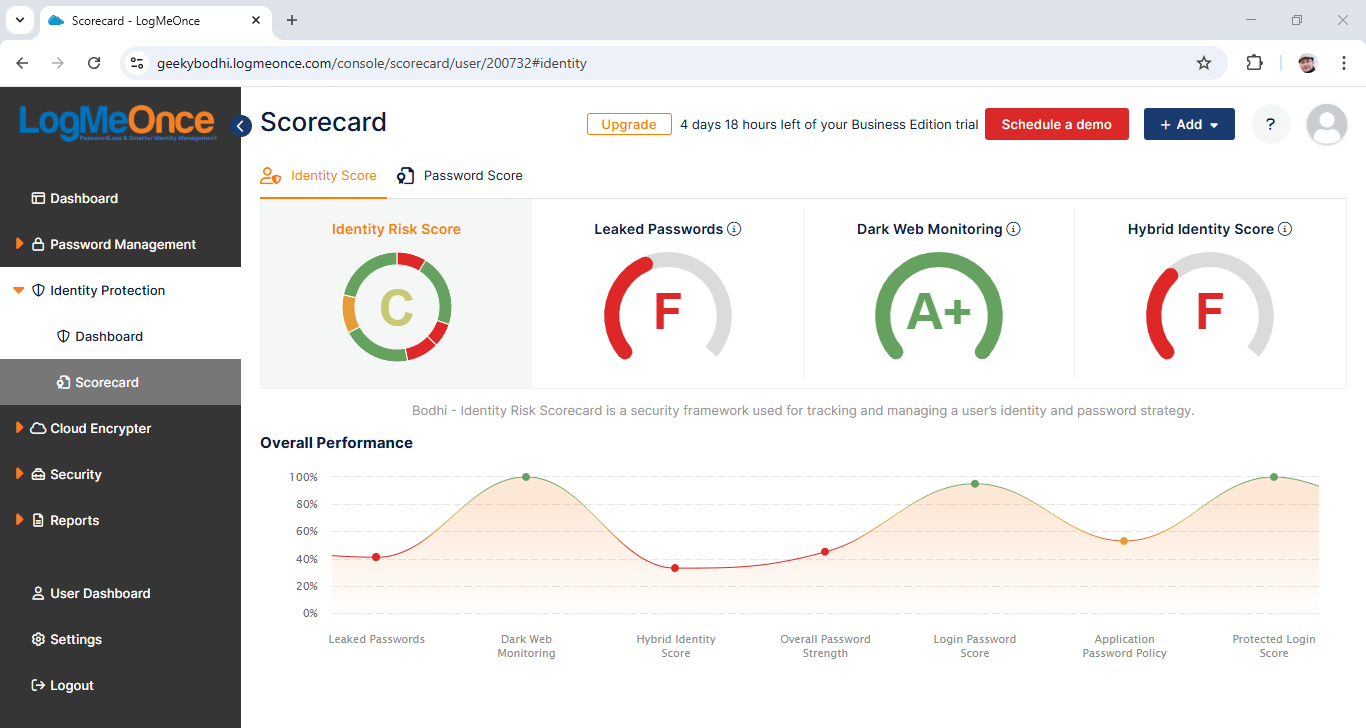Open the browser extensions puzzle icon
The image size is (1366, 728).
(x=1254, y=63)
